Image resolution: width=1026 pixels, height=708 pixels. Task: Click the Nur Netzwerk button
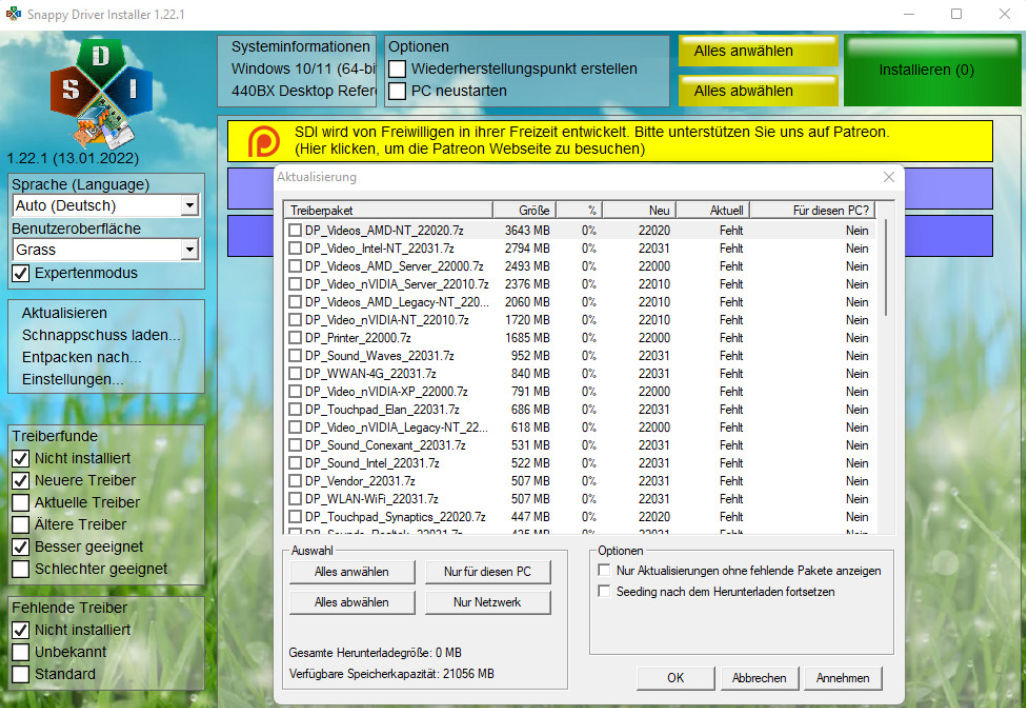(x=487, y=603)
